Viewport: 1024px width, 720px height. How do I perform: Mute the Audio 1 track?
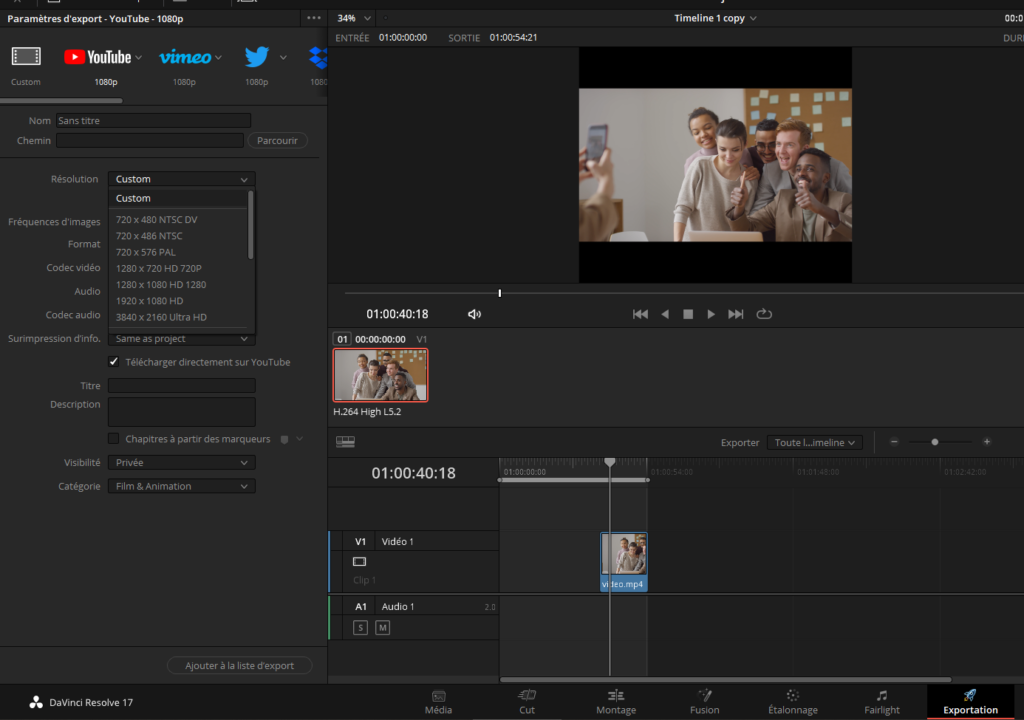coord(382,627)
